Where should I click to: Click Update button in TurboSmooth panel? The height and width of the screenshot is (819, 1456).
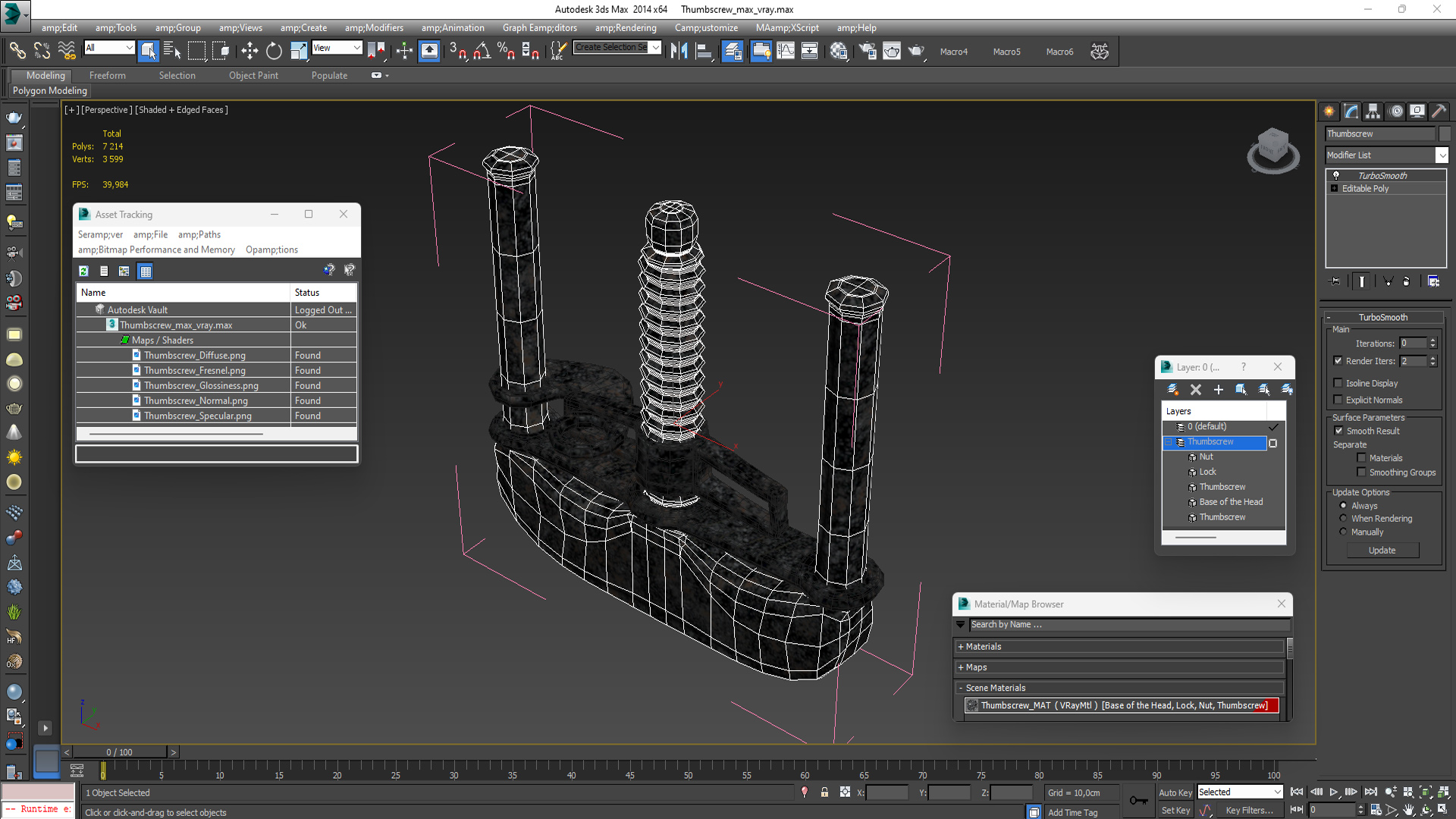(x=1383, y=550)
